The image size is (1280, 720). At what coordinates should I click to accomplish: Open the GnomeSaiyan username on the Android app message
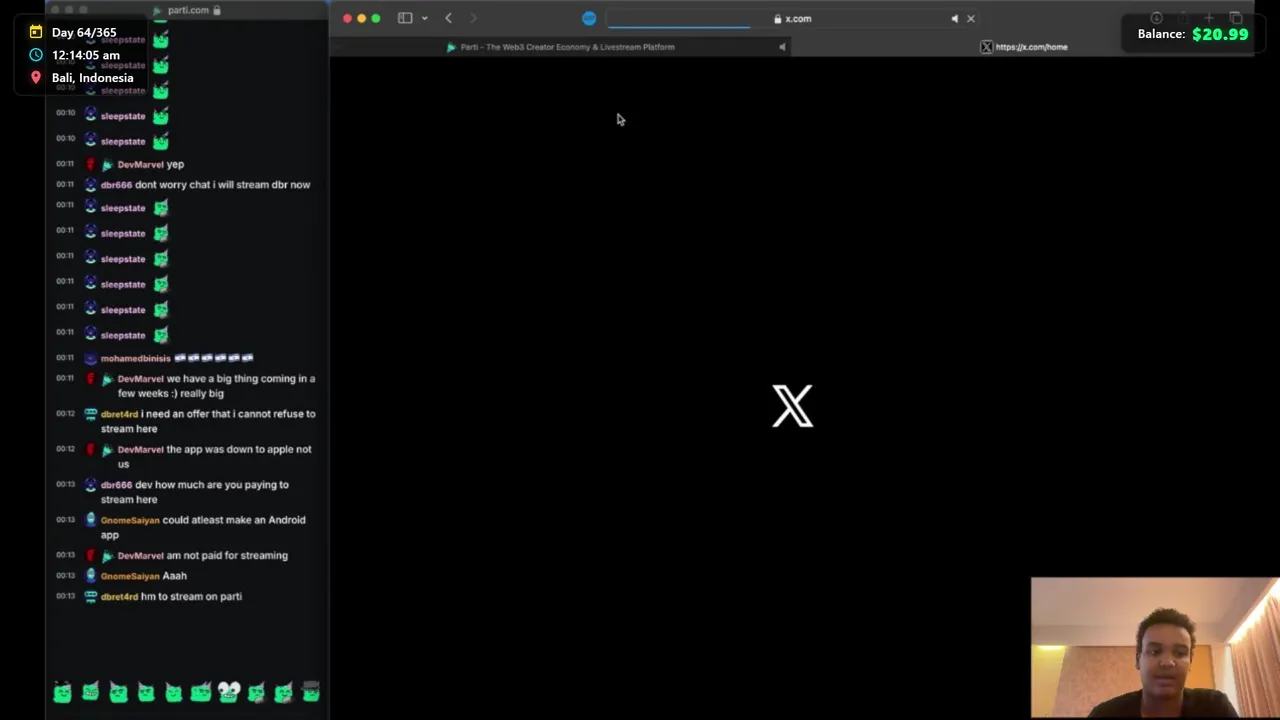click(130, 520)
